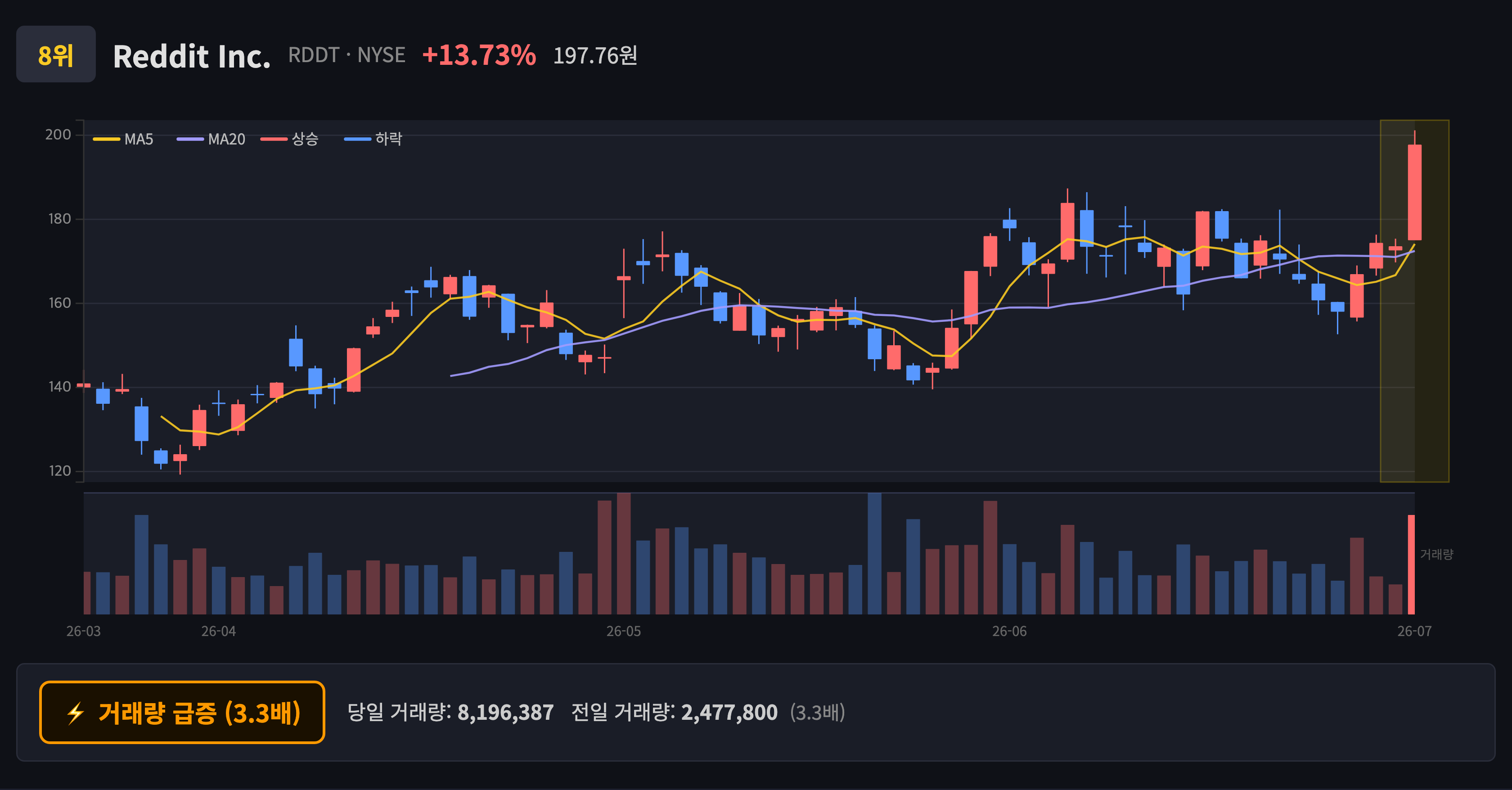This screenshot has height=790, width=1512.
Task: Click the 당일 거래량 label
Action: 399,713
